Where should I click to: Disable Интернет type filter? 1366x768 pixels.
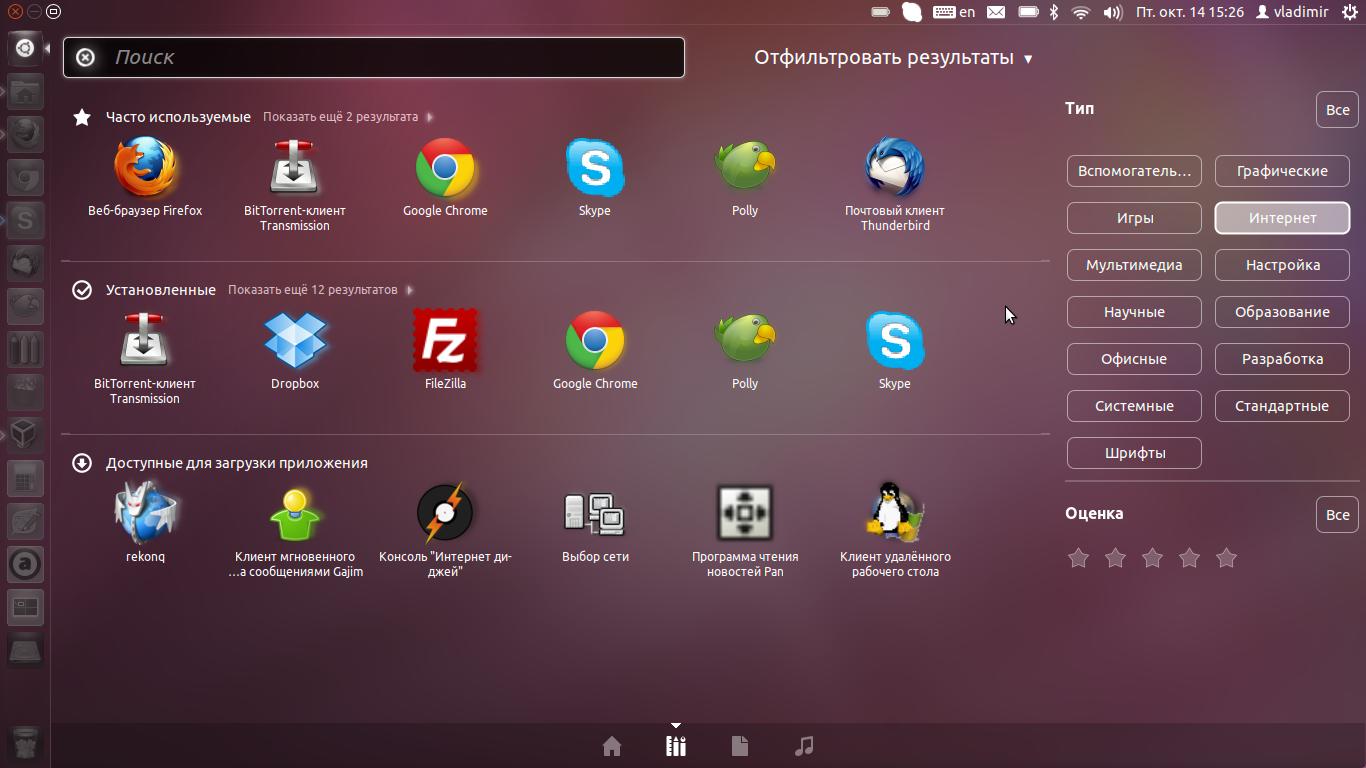pos(1282,218)
